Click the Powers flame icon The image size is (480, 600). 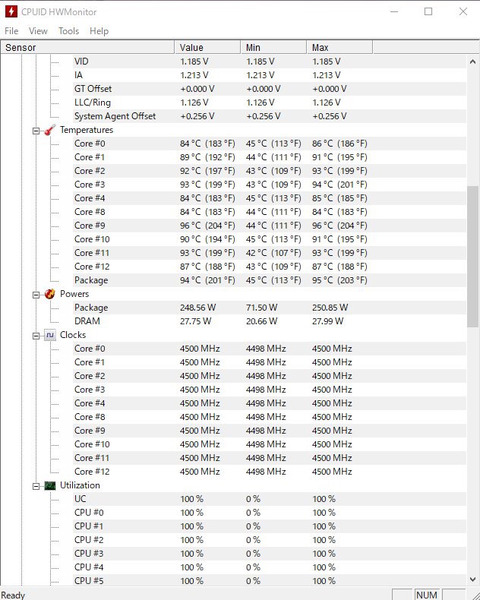pyautogui.click(x=50, y=294)
